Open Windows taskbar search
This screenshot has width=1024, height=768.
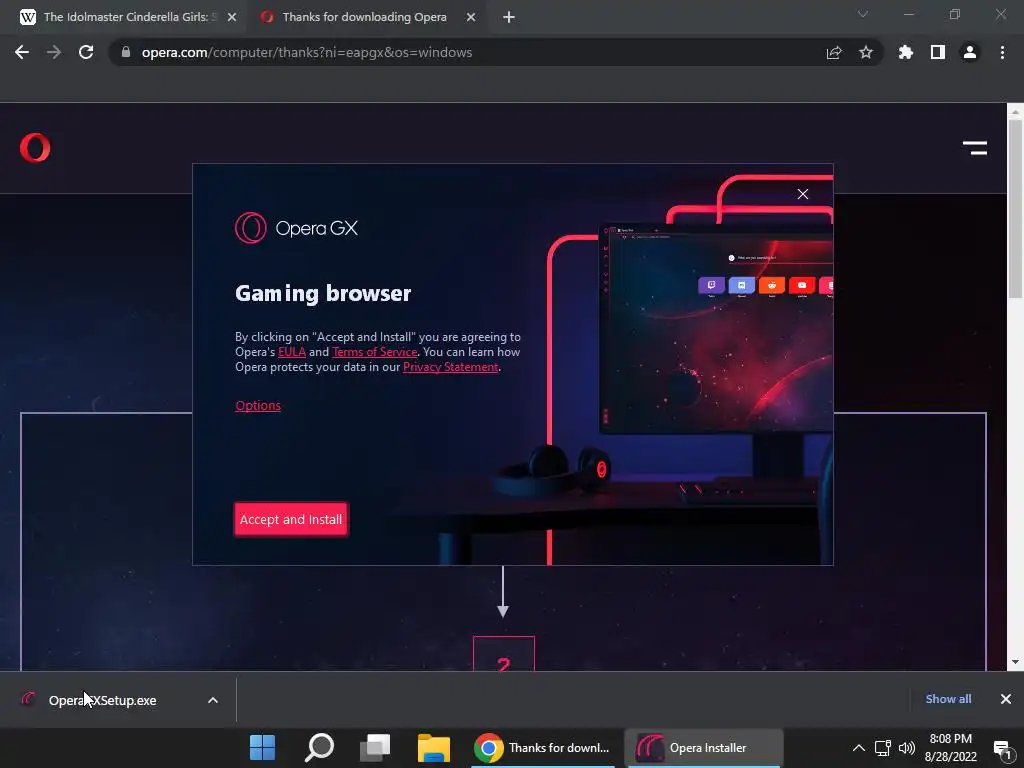319,748
